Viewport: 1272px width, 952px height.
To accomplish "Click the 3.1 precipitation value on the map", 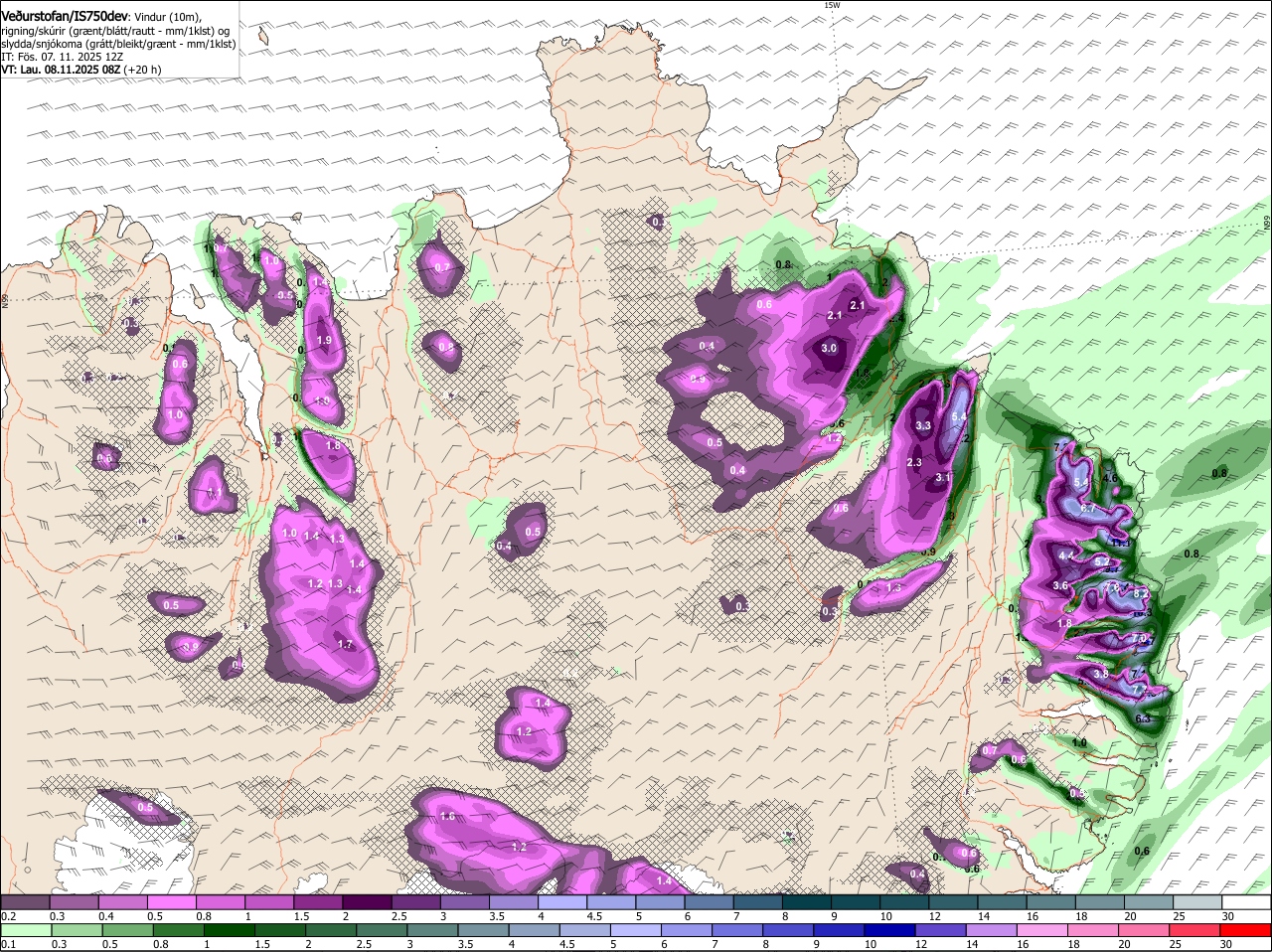I will (943, 477).
